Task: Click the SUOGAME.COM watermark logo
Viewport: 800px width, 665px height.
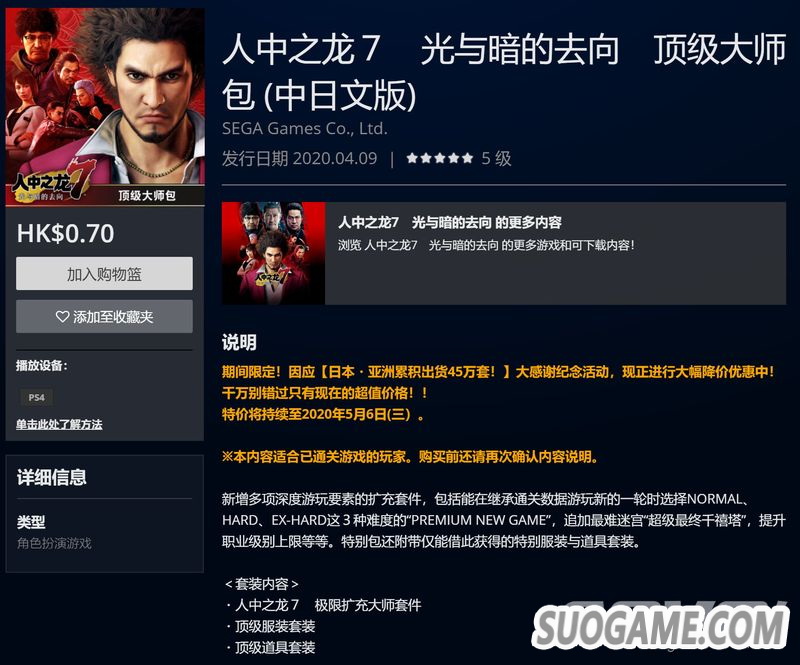Action: point(659,626)
